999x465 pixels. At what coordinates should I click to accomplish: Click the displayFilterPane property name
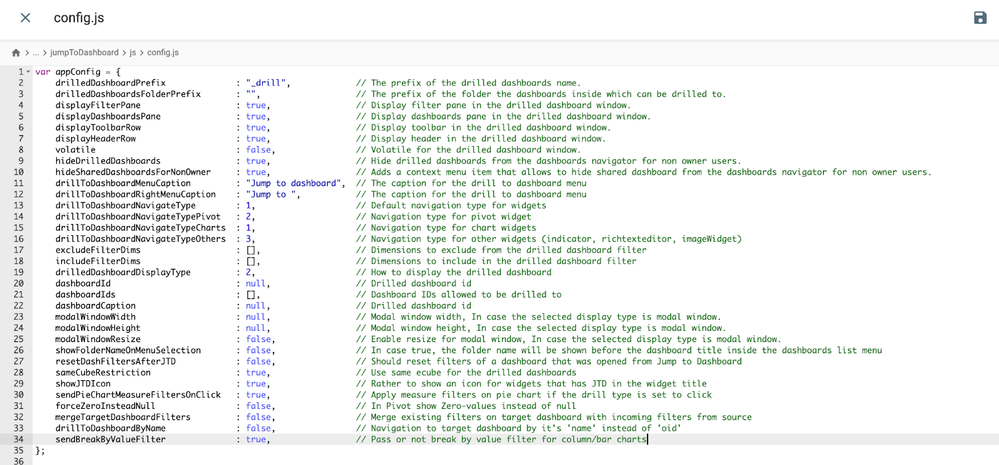[x=98, y=105]
